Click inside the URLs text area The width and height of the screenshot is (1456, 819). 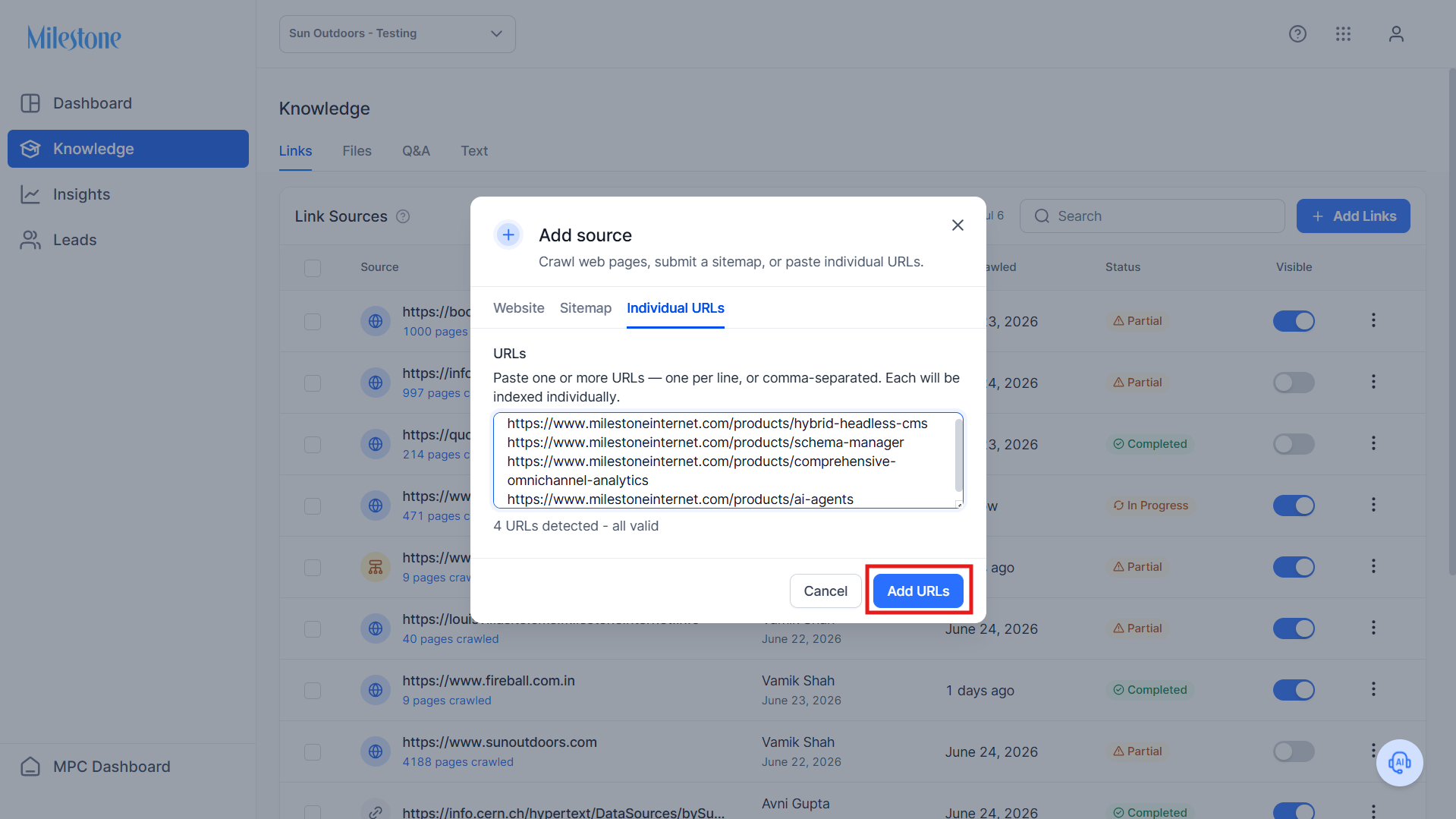pos(728,461)
